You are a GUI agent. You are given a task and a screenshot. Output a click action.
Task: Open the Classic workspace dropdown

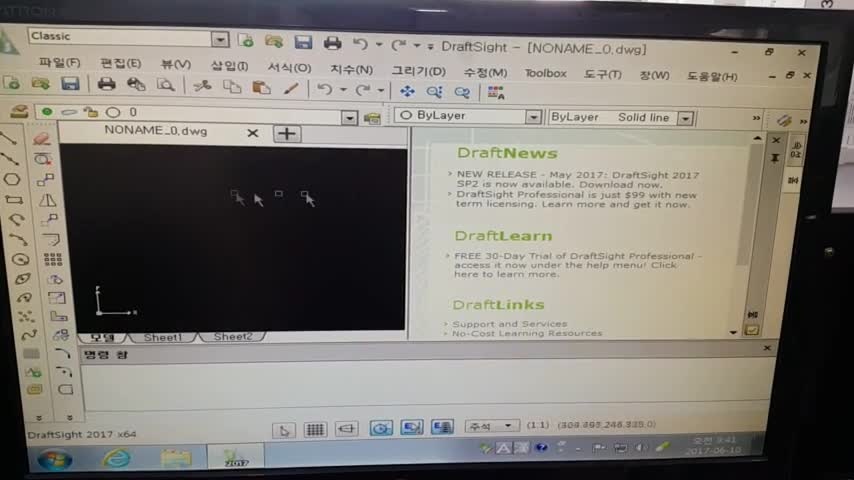pyautogui.click(x=220, y=39)
